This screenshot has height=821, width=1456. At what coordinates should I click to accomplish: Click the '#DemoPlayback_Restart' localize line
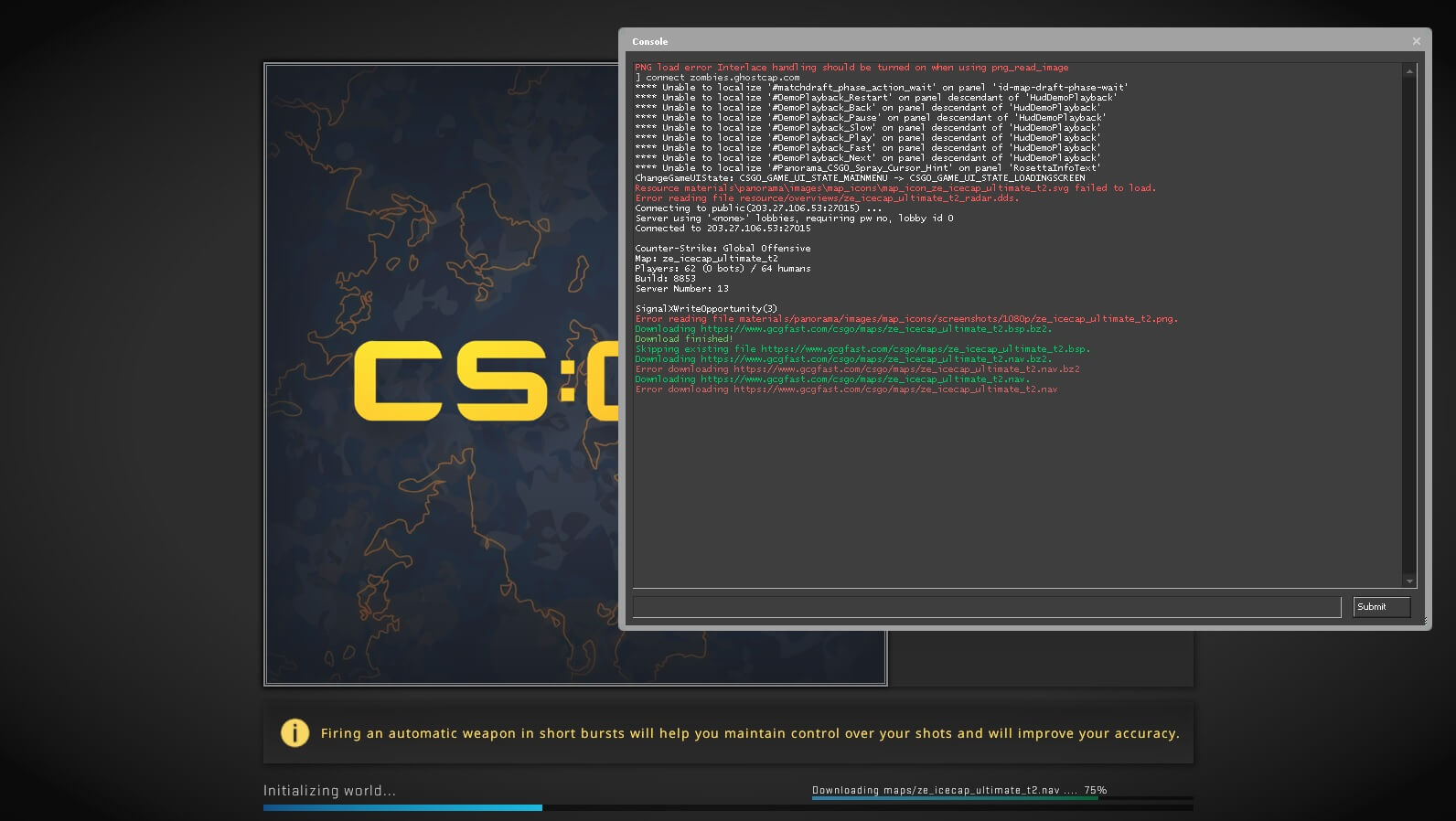874,98
